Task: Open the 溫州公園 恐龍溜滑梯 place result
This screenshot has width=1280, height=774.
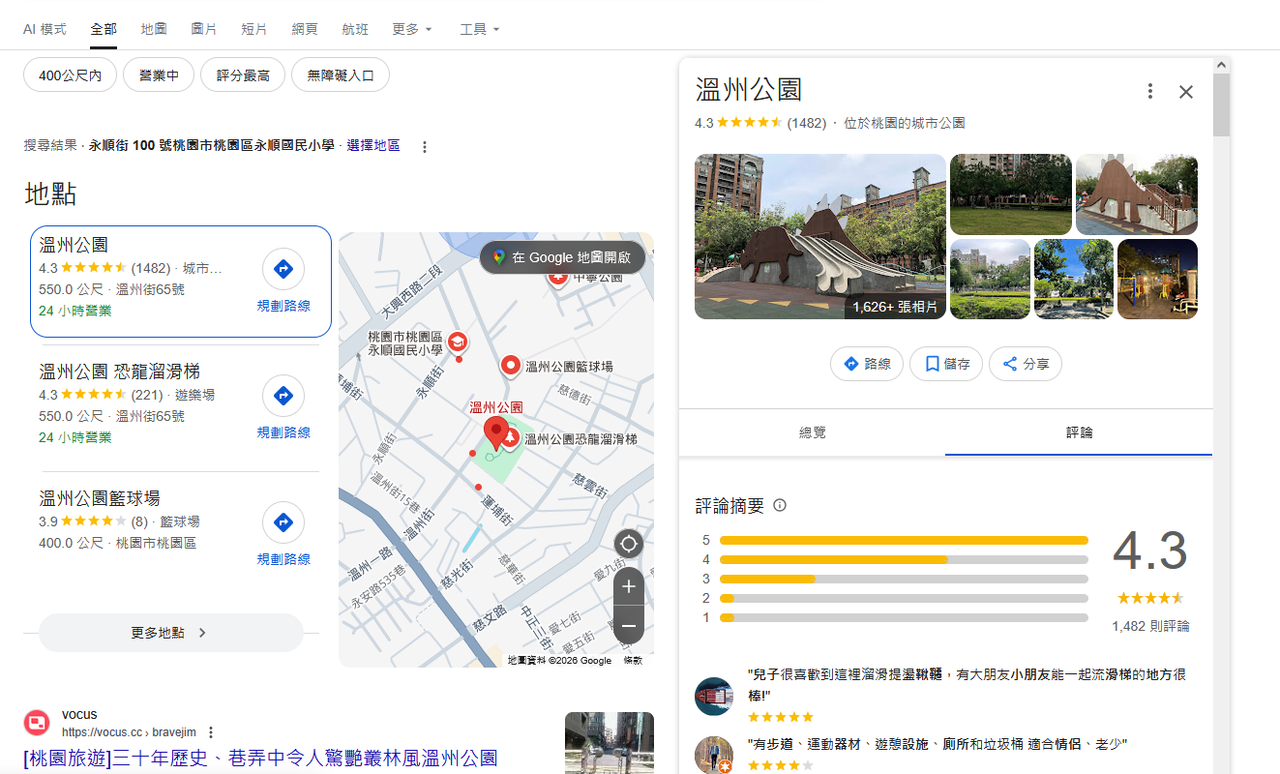Action: pyautogui.click(x=120, y=372)
